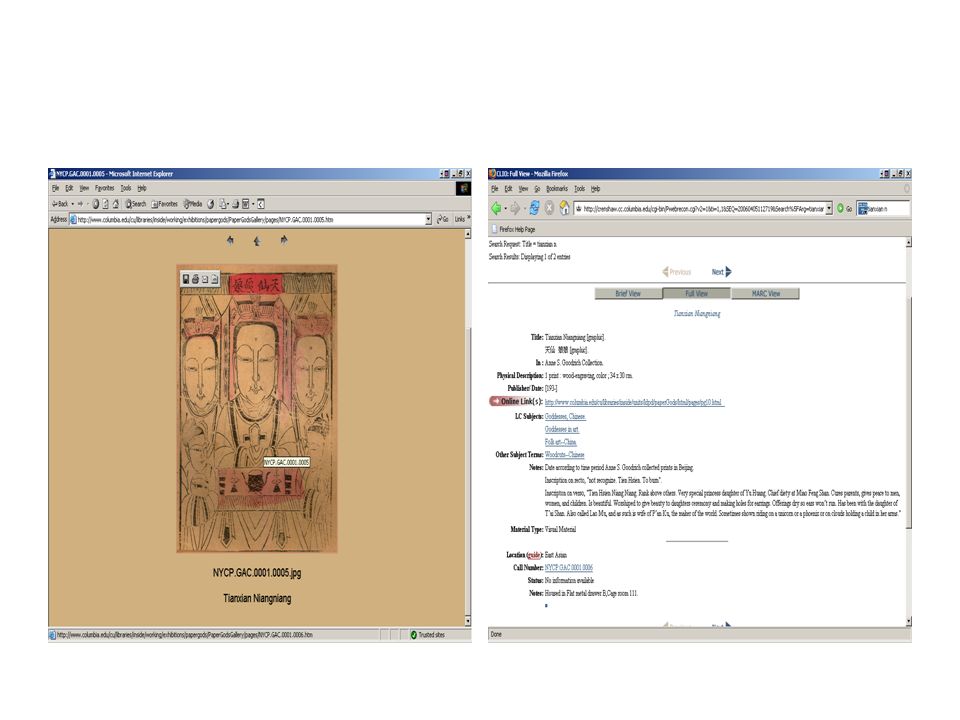Click the Next record arrow in CLIO
The image size is (960, 720).
[727, 271]
